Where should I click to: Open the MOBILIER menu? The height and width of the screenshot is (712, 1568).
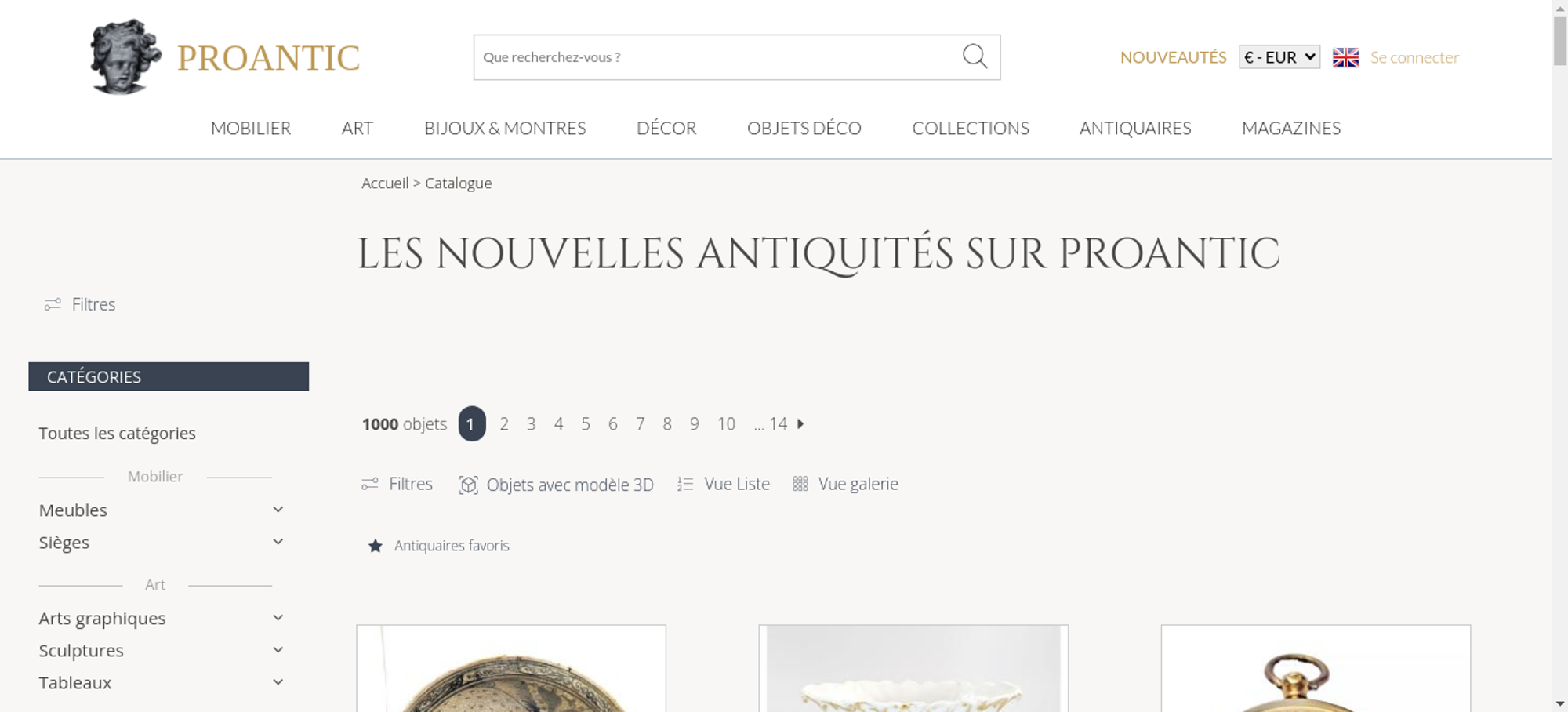click(251, 128)
